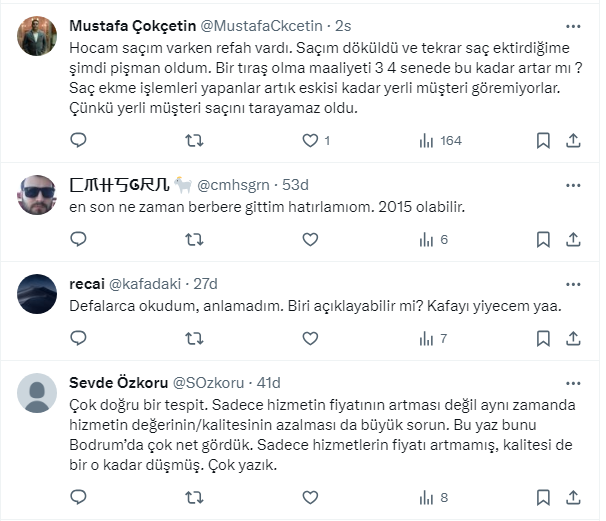
Task: Bookmark recai's tweet
Action: coord(543,339)
